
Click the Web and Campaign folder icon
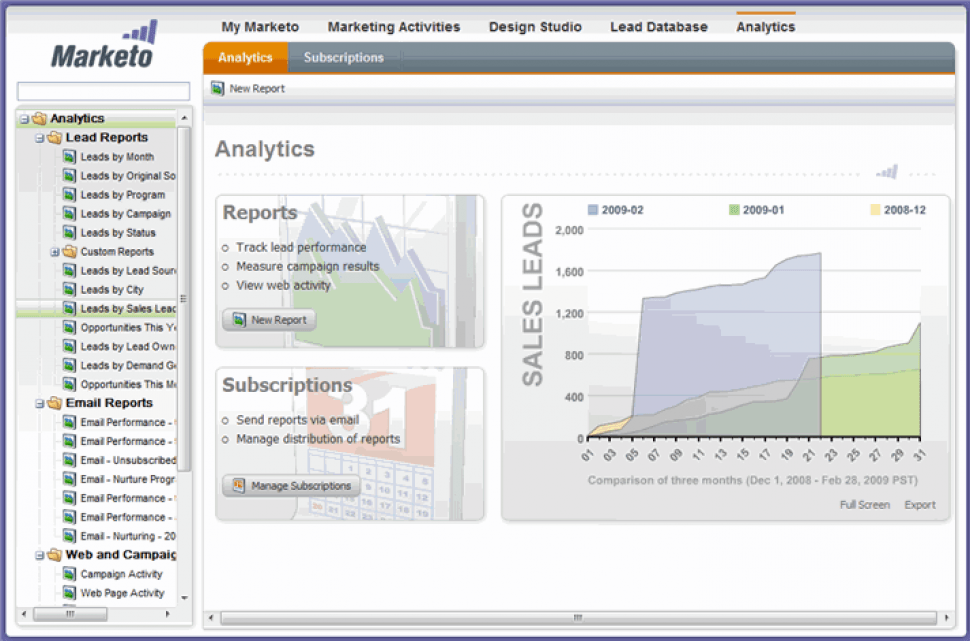pyautogui.click(x=54, y=555)
